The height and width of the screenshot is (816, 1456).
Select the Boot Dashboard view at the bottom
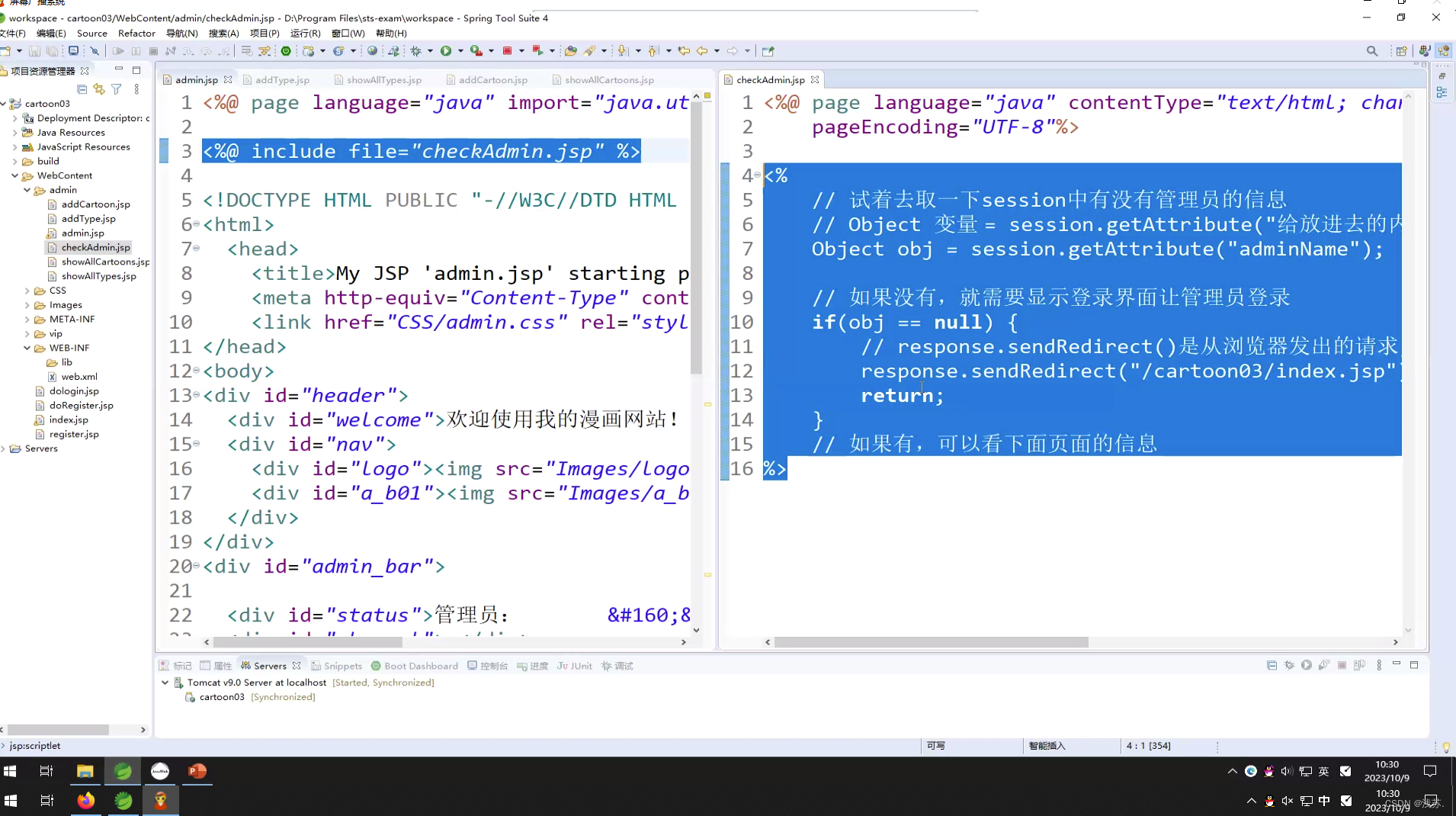[x=421, y=665]
